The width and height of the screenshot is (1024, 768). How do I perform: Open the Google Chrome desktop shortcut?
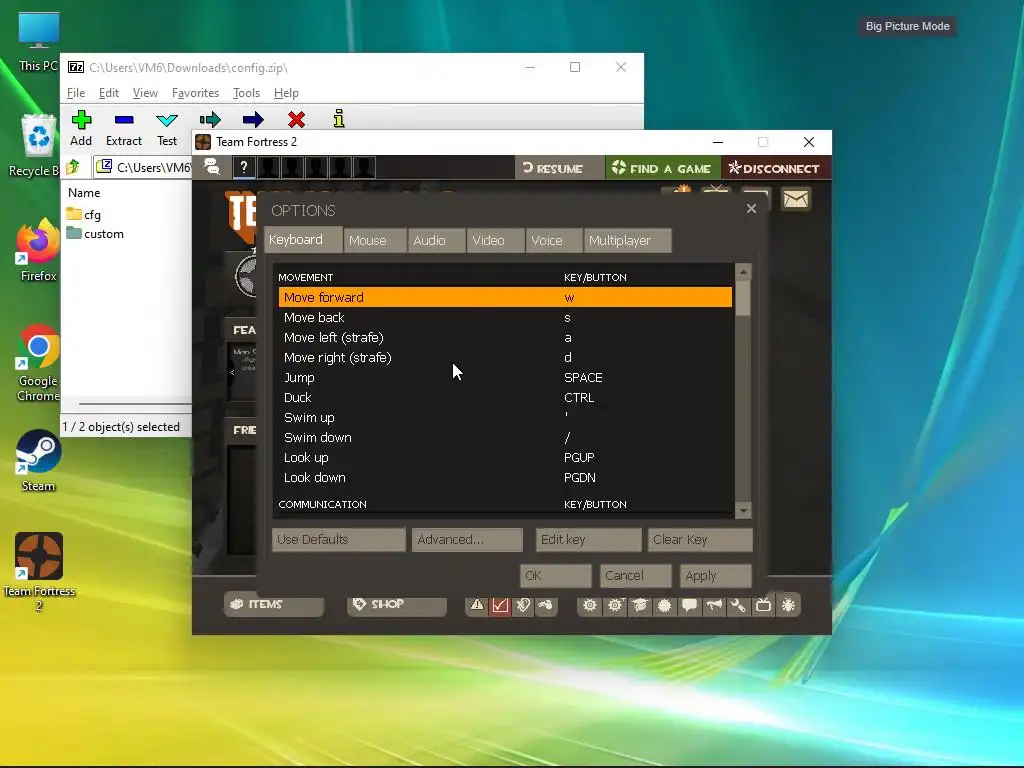click(x=38, y=363)
